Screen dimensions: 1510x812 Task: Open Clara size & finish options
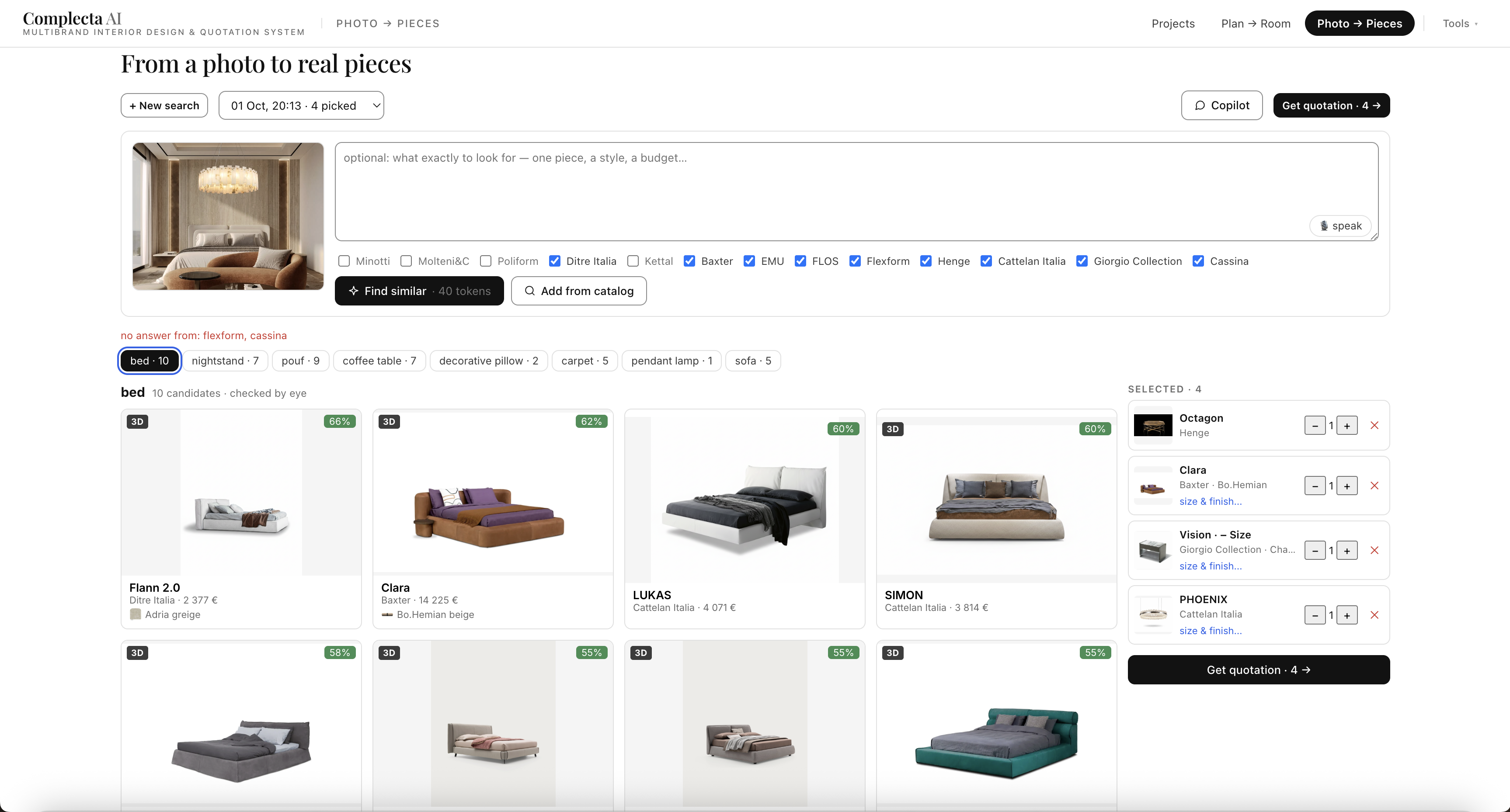point(1211,502)
